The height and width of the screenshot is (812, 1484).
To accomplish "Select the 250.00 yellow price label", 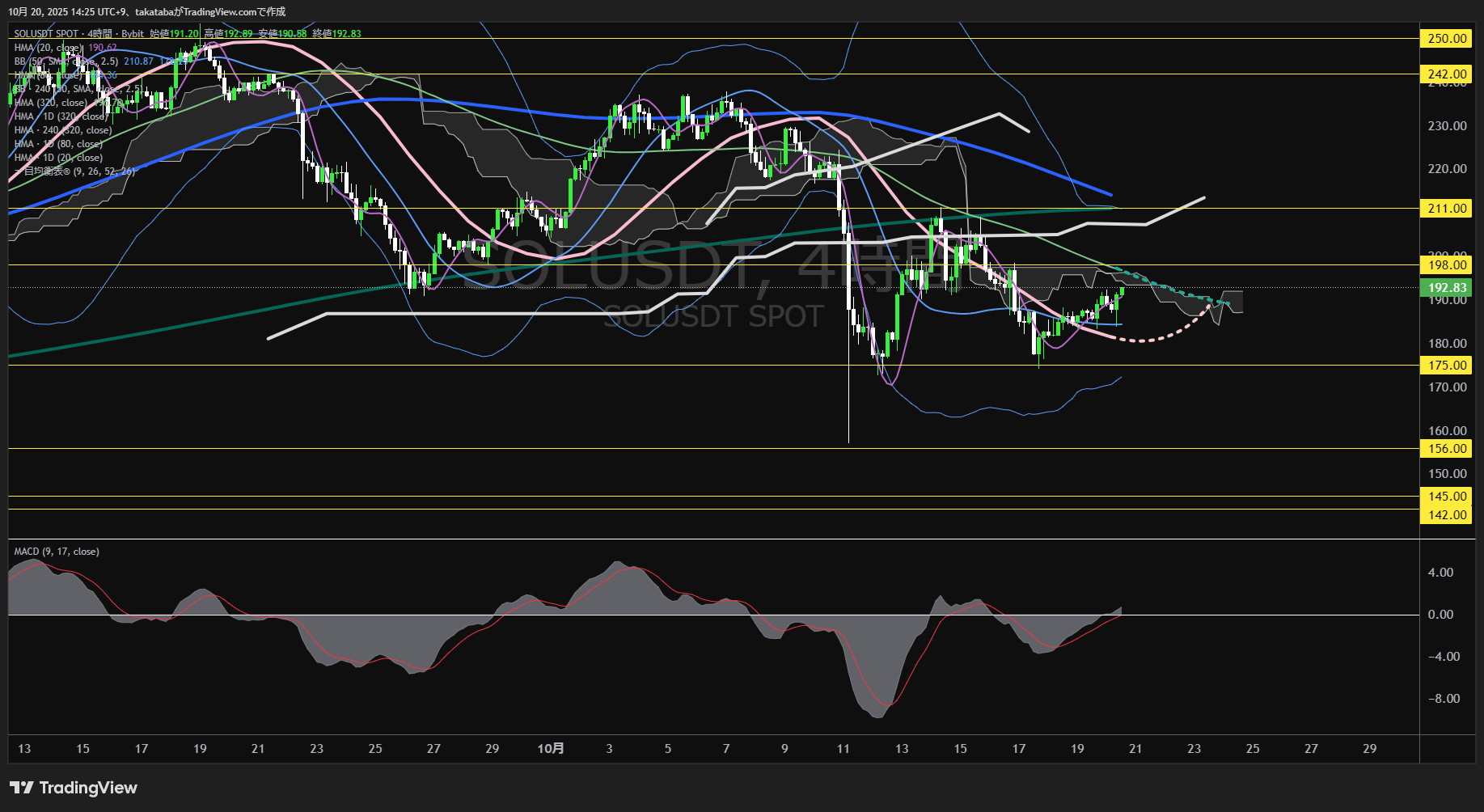I will 1447,39.
